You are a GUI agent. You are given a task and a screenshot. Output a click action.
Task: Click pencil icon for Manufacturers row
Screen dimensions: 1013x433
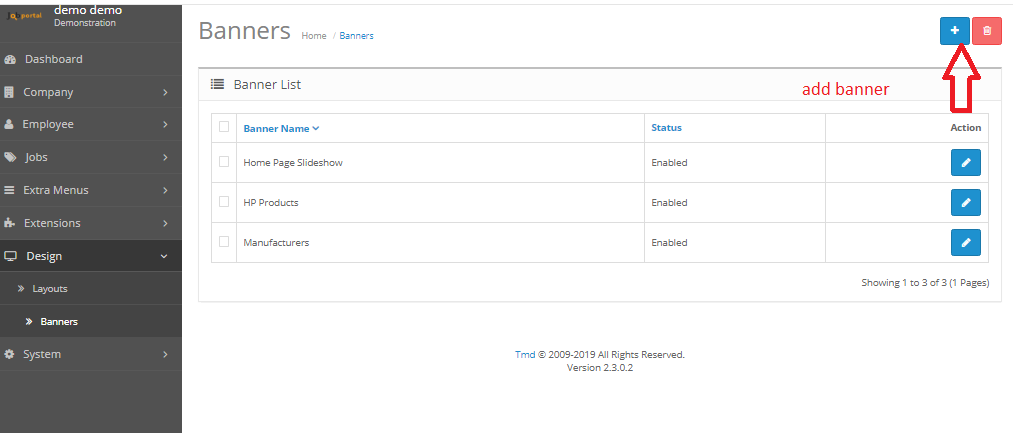[x=965, y=243]
